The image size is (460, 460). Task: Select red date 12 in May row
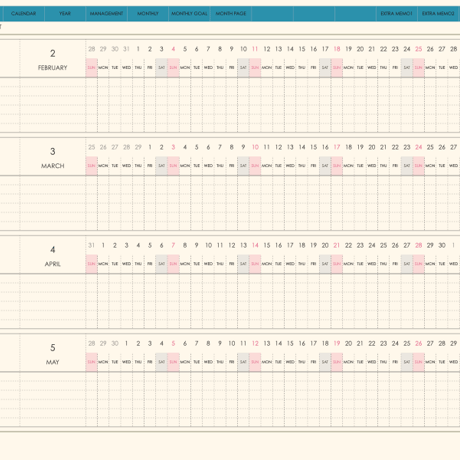click(x=255, y=343)
